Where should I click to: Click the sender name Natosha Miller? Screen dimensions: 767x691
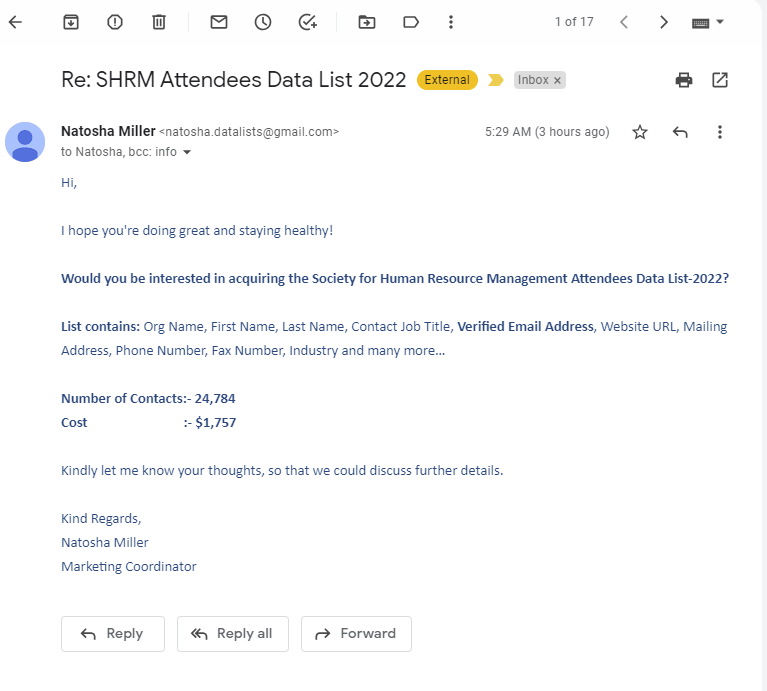click(x=108, y=131)
